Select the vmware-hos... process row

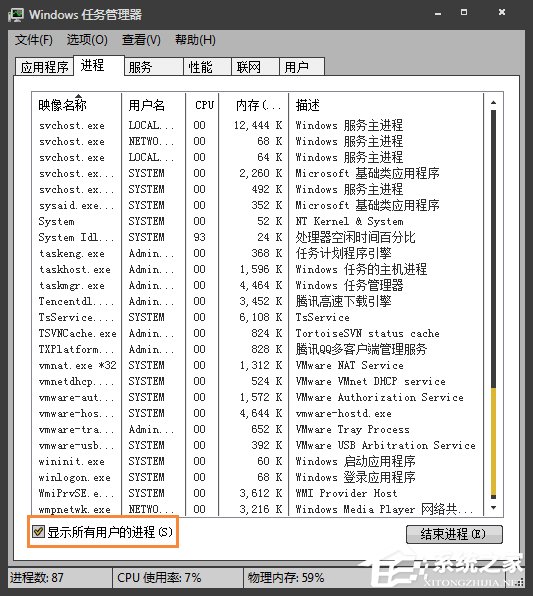click(x=257, y=413)
